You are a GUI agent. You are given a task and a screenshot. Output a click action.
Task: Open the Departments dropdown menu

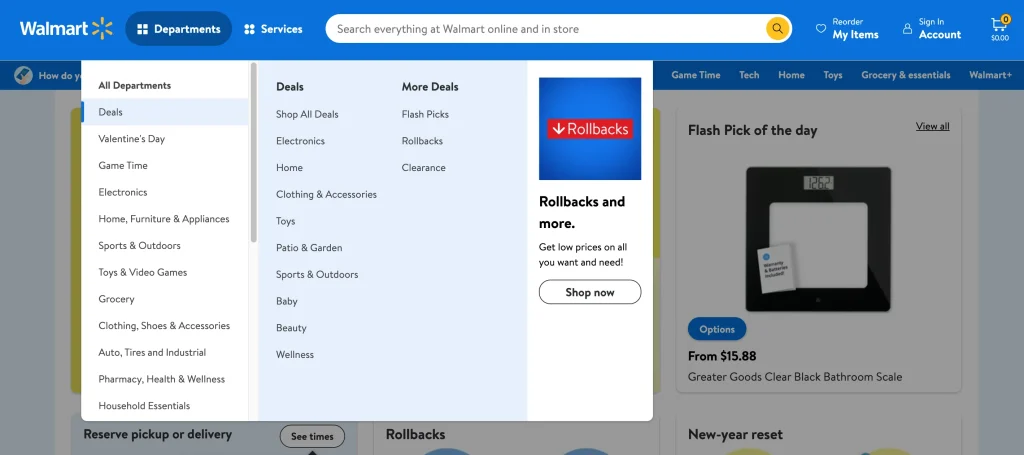[179, 29]
